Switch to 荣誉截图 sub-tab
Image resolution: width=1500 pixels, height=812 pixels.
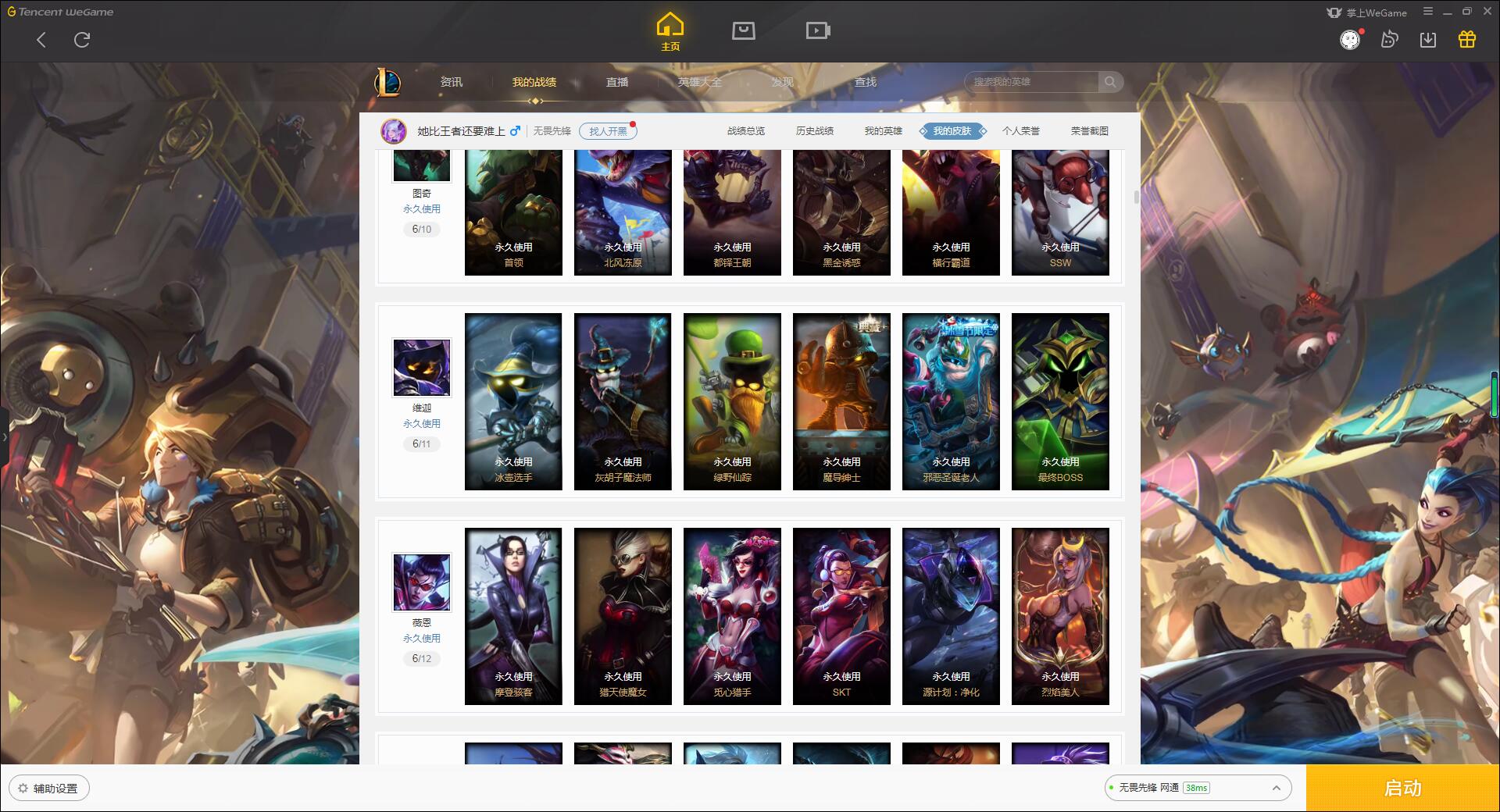tap(1090, 131)
